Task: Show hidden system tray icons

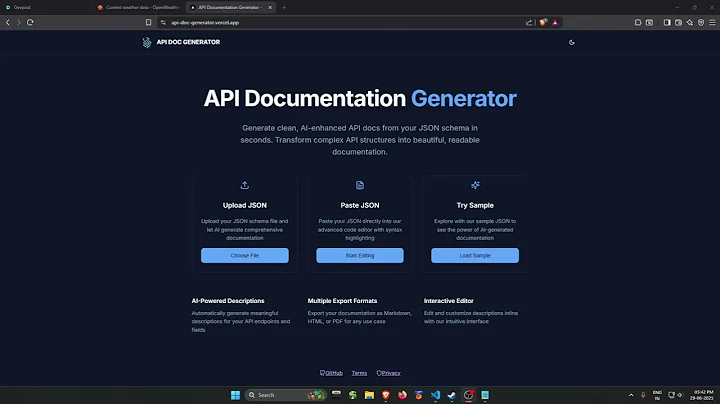Action: tap(631, 395)
